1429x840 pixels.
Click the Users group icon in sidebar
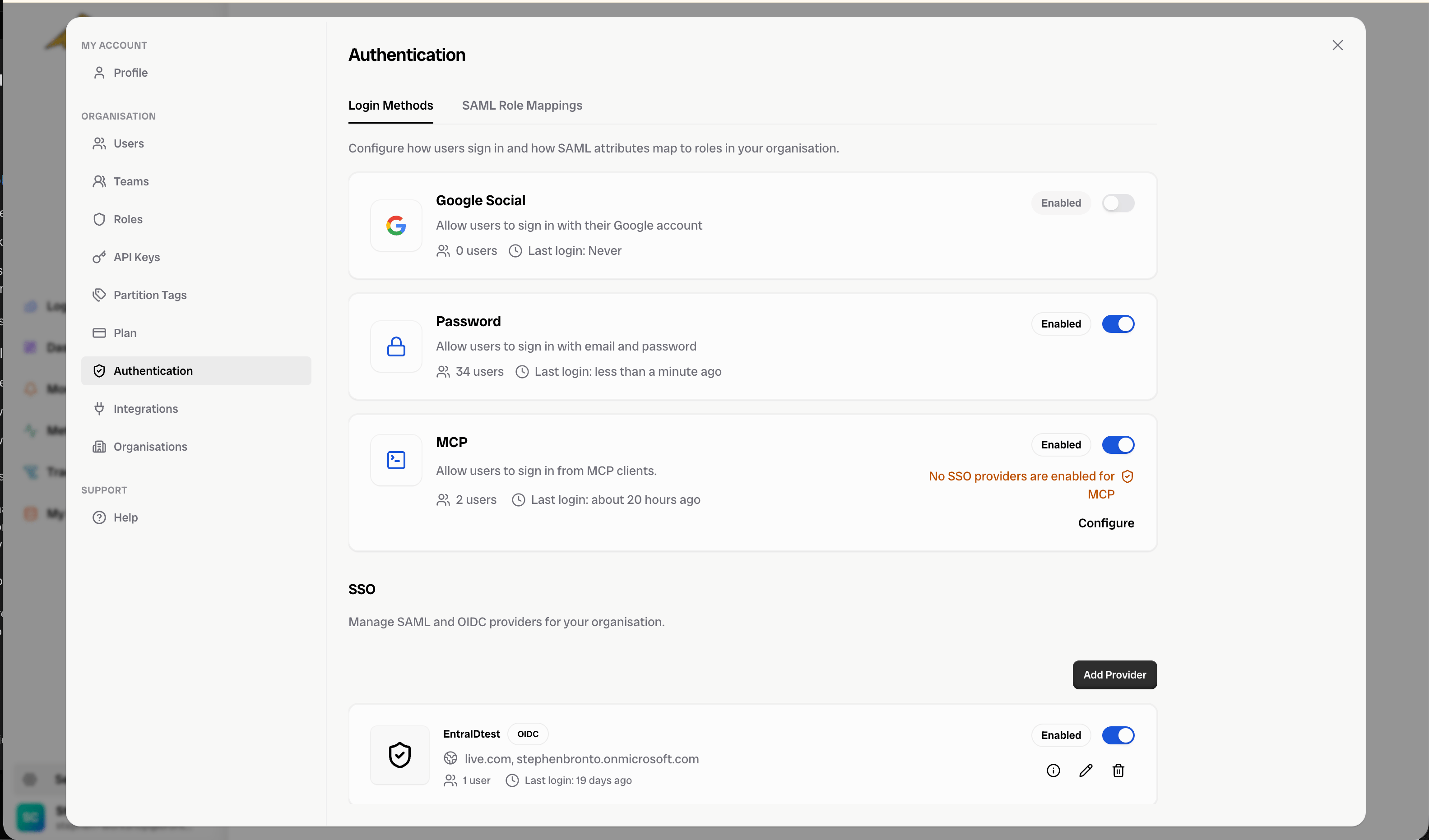99,143
